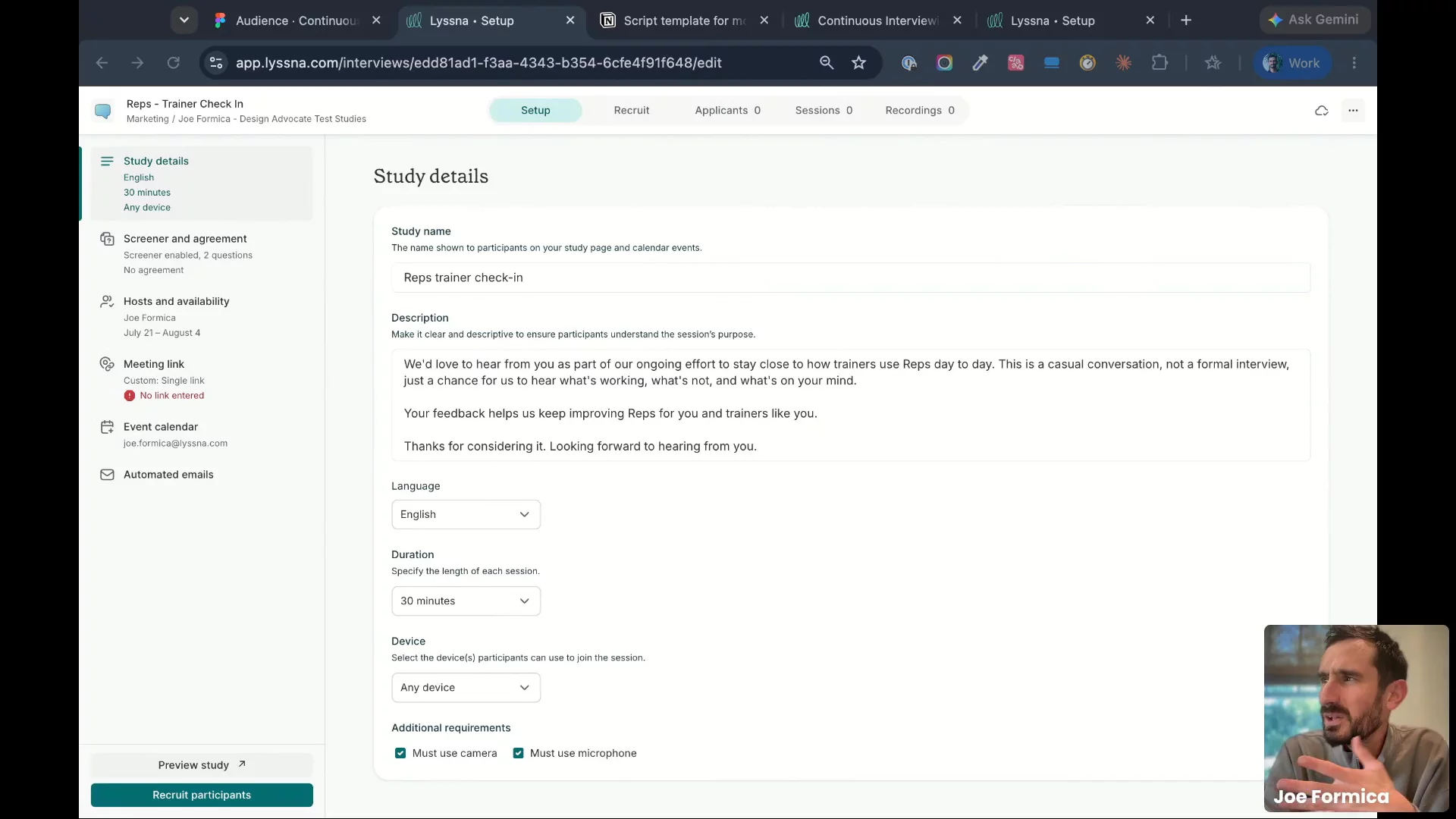Edit the Study name field
Viewport: 1456px width, 819px height.
(x=850, y=278)
